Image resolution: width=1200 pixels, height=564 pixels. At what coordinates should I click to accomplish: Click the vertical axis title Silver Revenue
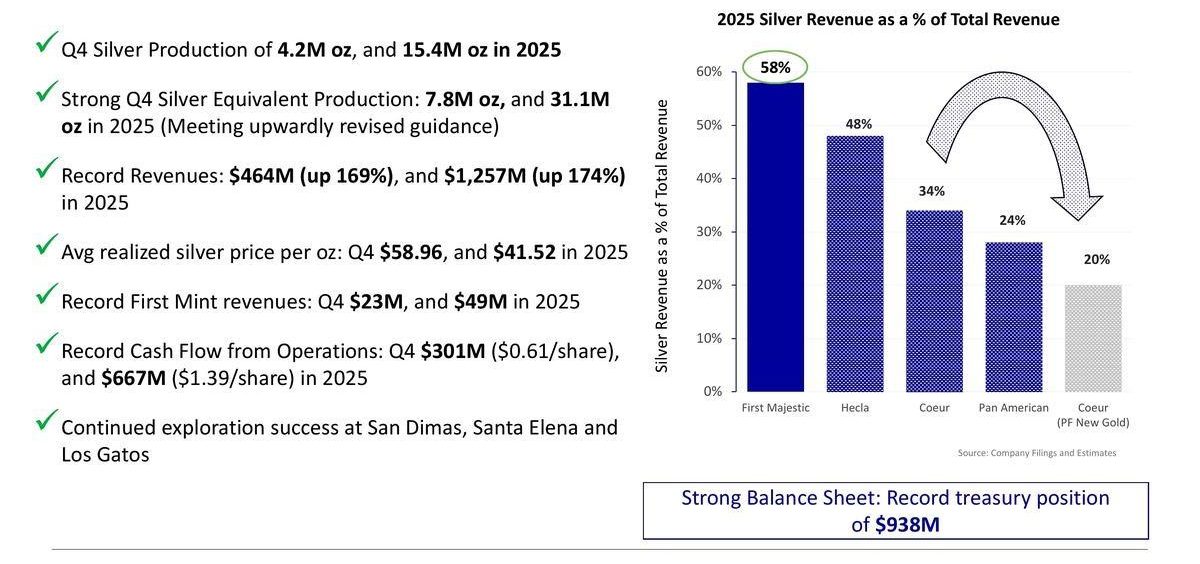(662, 236)
